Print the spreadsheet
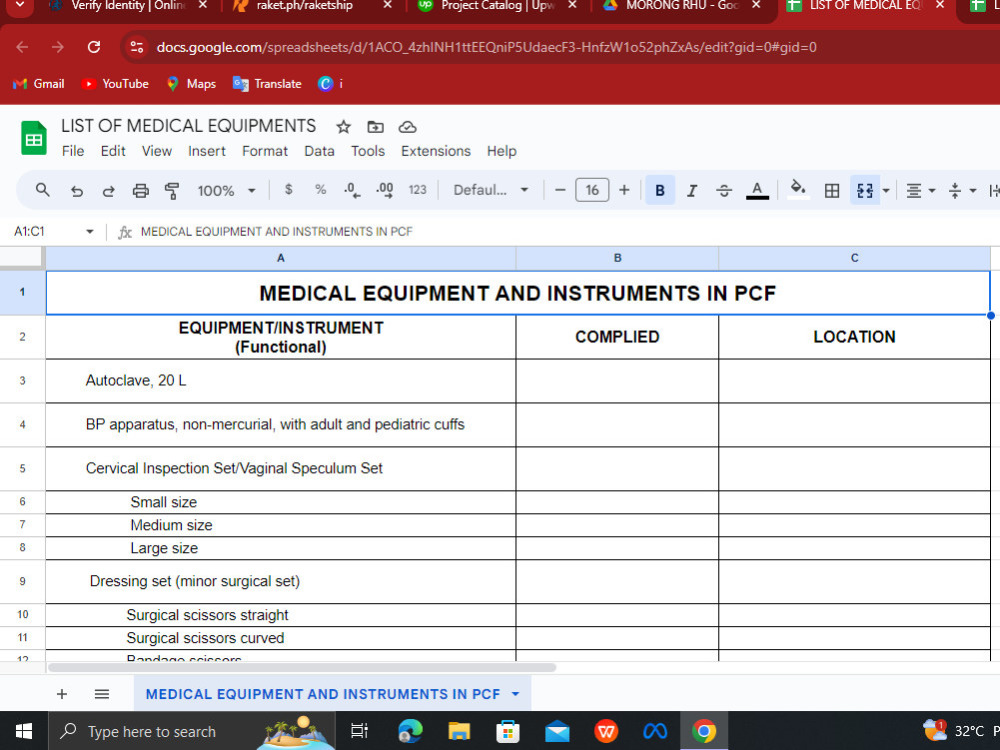Viewport: 1000px width, 750px height. click(140, 191)
